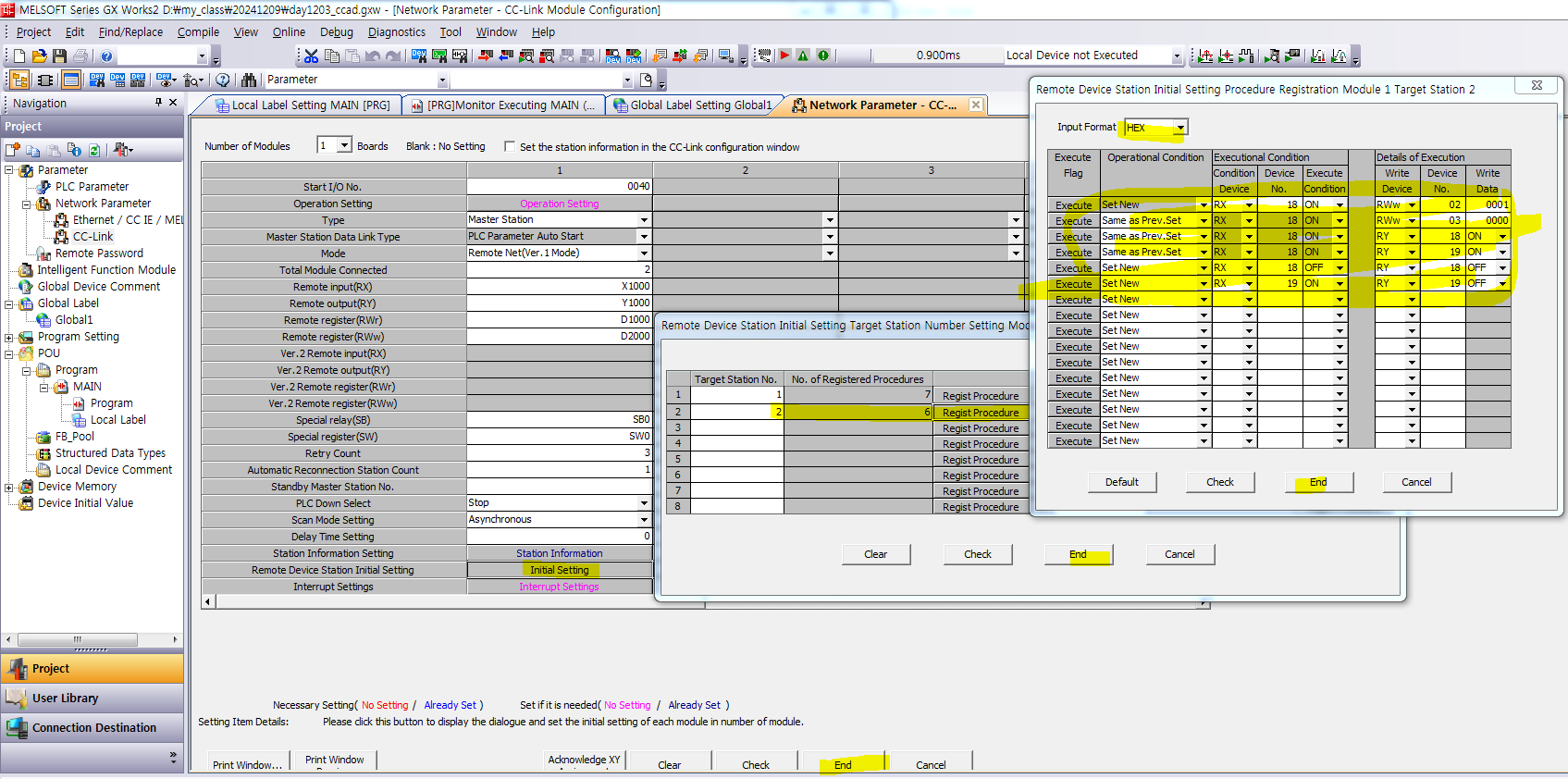Click the Station Information button
This screenshot has height=779, width=1568.
pyautogui.click(x=560, y=553)
